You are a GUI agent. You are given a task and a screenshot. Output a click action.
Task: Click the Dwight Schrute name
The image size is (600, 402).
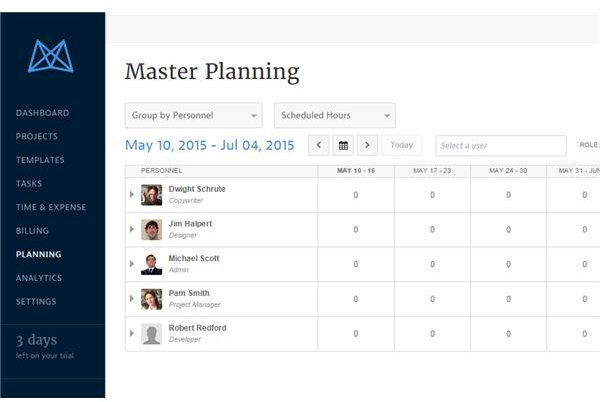pos(197,189)
